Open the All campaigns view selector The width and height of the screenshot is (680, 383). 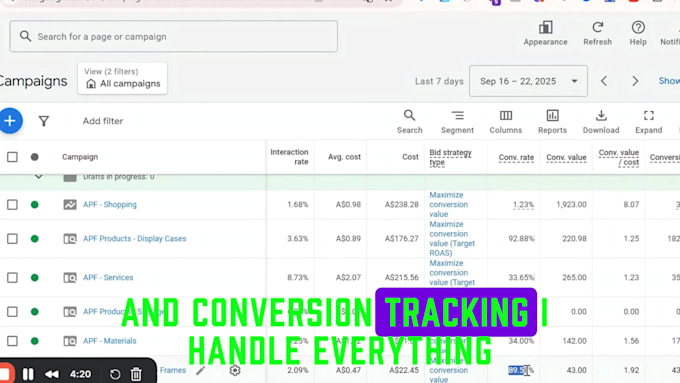122,79
